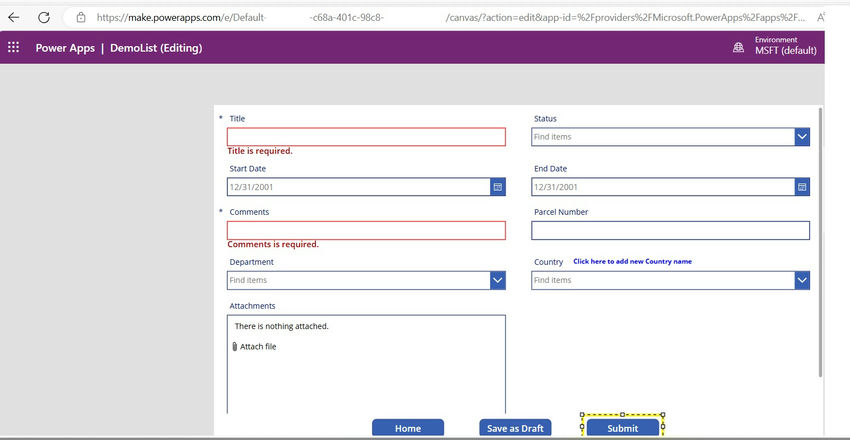Viewport: 850px width, 440px height.
Task: Click the End Date text field
Action: tap(663, 187)
